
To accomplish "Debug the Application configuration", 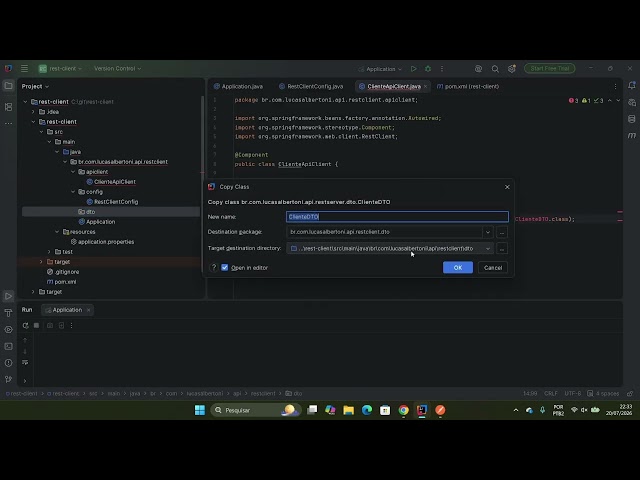I will click(428, 69).
